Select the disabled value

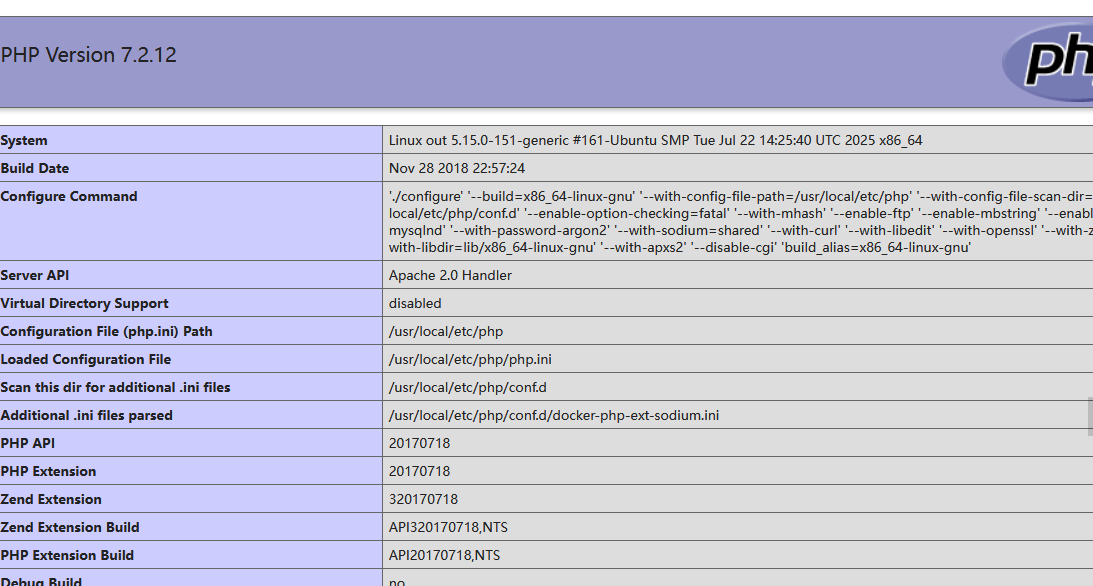[415, 303]
